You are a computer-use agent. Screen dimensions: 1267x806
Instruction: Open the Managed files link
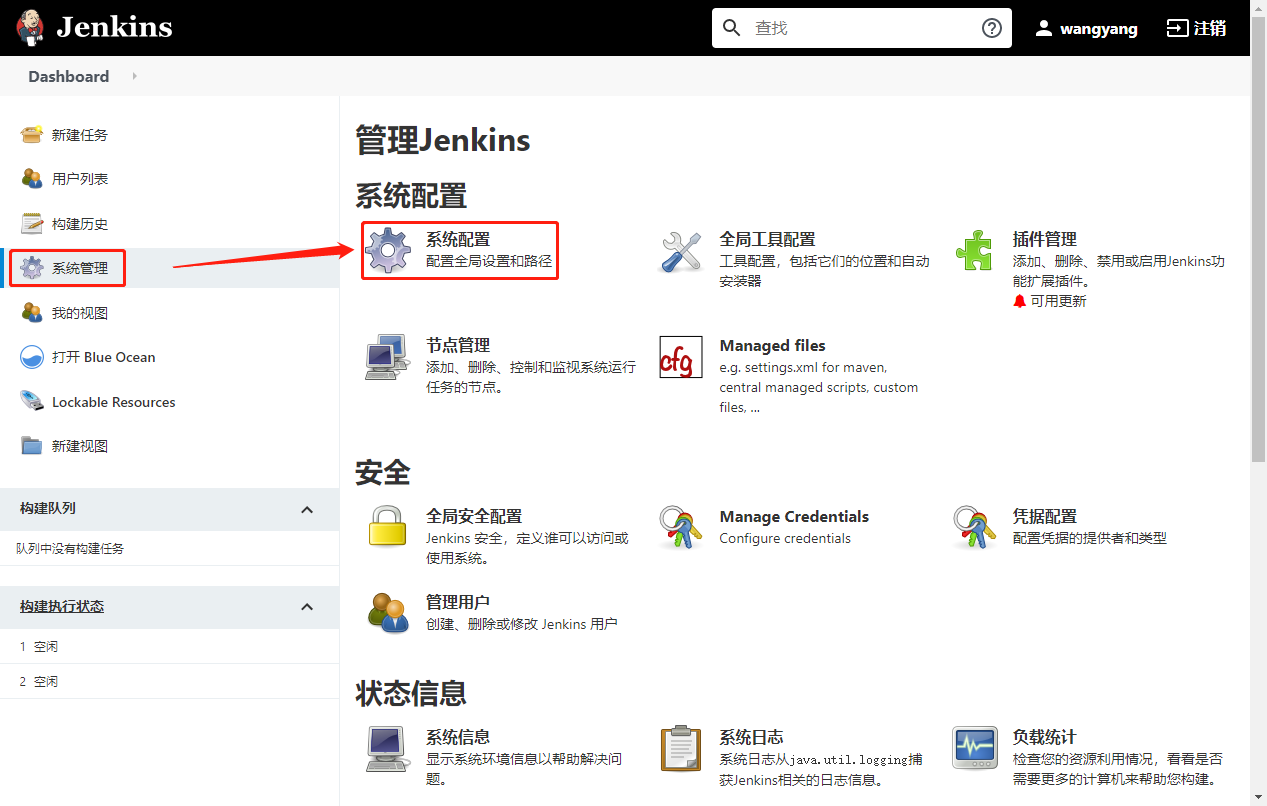point(773,346)
